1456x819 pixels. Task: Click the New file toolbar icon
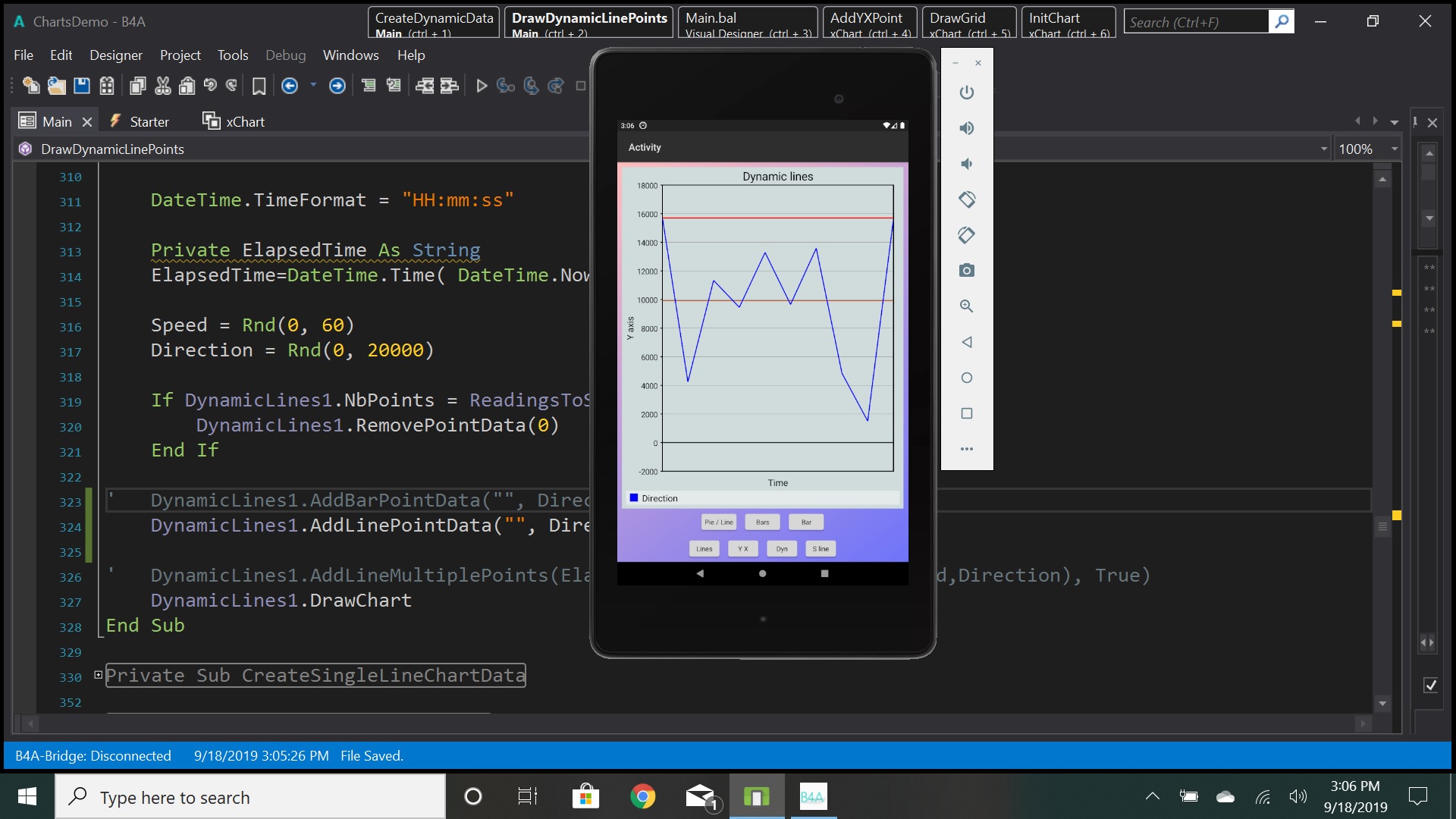click(31, 86)
